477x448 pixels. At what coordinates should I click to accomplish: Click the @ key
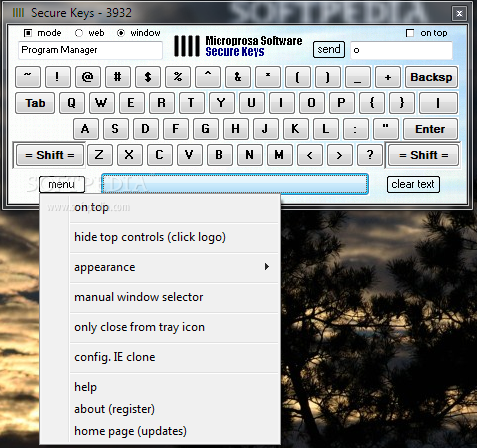88,77
